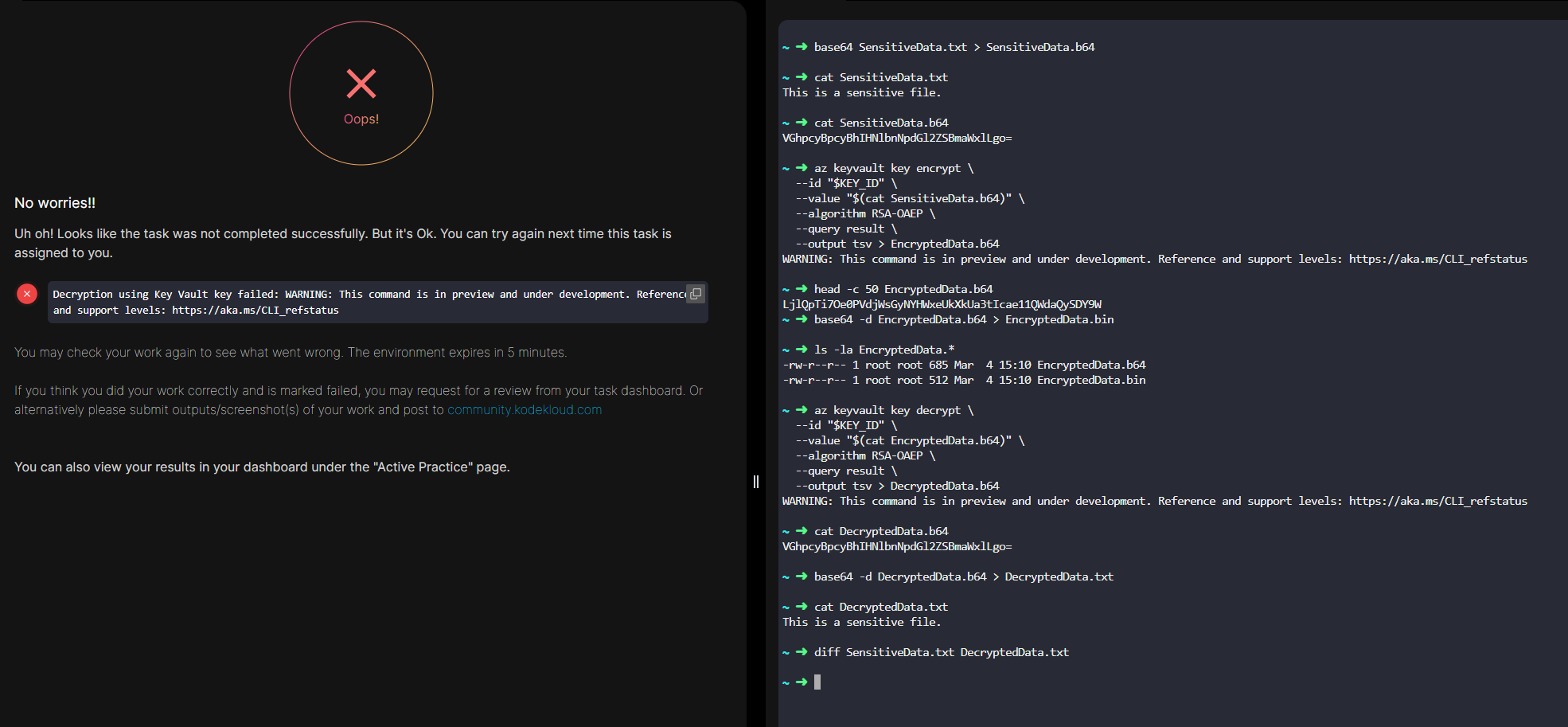This screenshot has height=727, width=1568.
Task: Click the prompt arrow before 'ls -la EncryptedData.*'
Action: coord(802,350)
